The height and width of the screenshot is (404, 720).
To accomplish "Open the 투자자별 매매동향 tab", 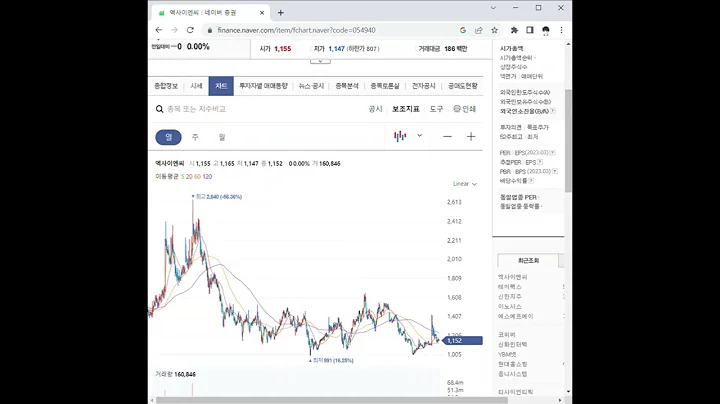I will 263,86.
